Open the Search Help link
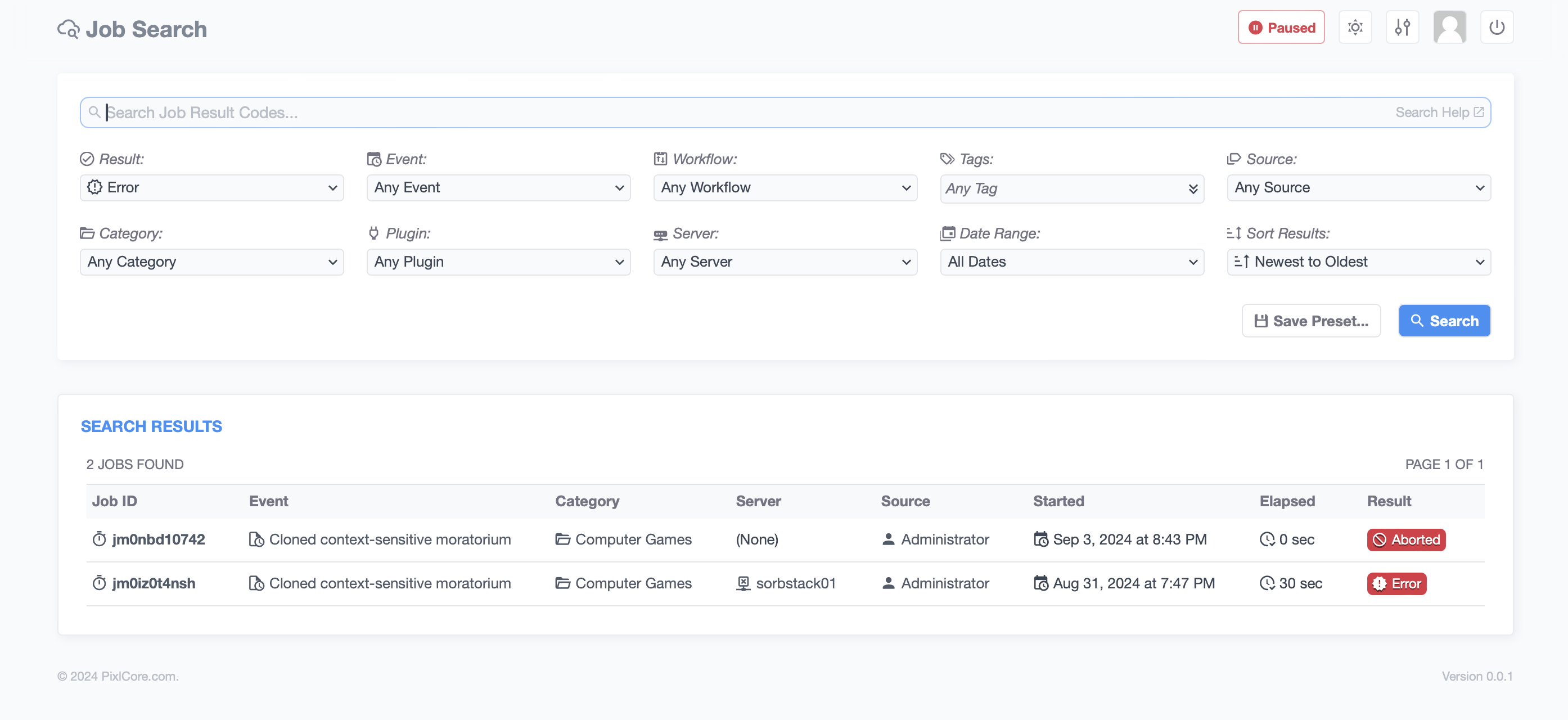 1439,112
